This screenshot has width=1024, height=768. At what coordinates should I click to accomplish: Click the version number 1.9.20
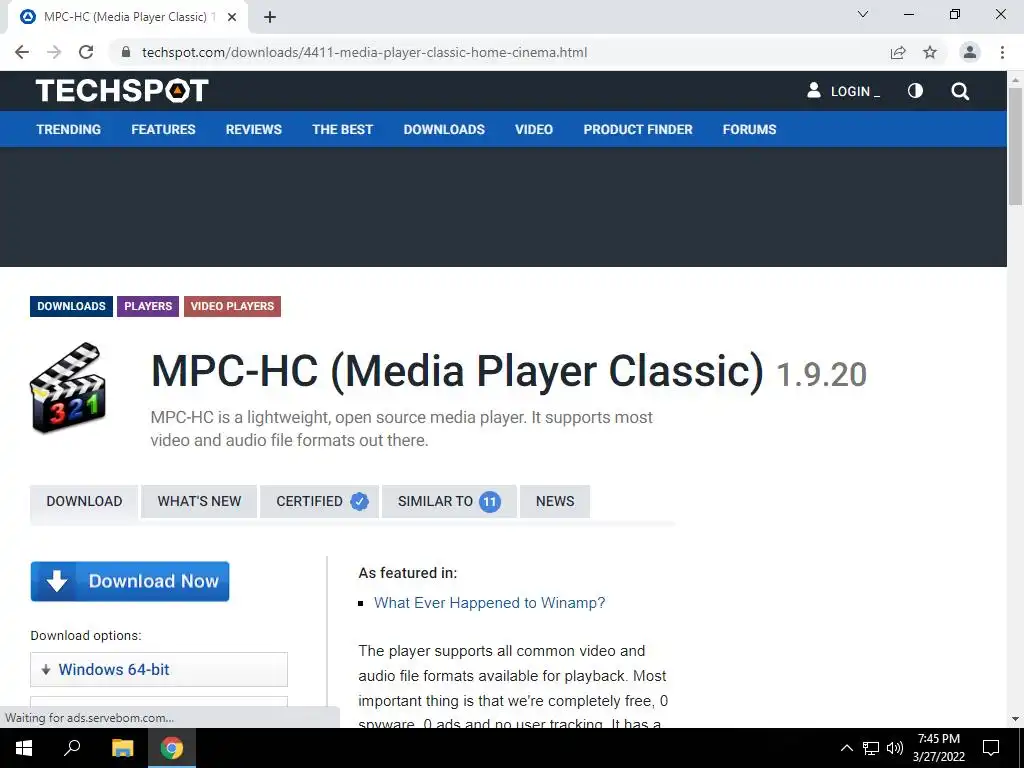[x=822, y=374]
